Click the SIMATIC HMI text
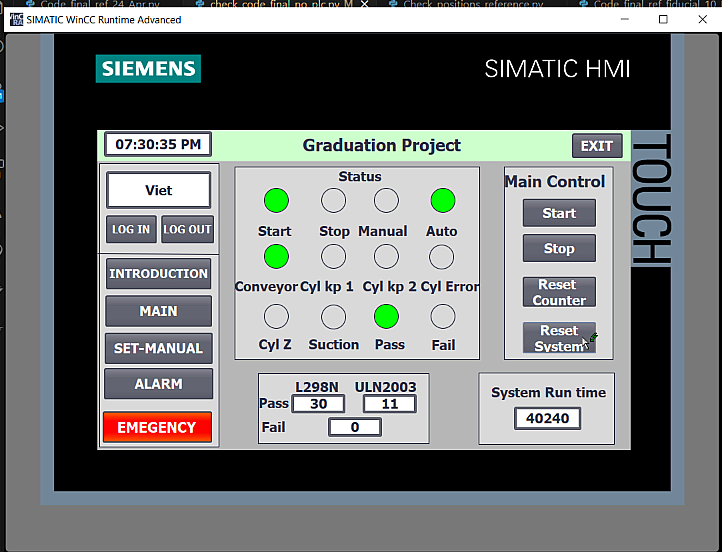 pyautogui.click(x=557, y=69)
